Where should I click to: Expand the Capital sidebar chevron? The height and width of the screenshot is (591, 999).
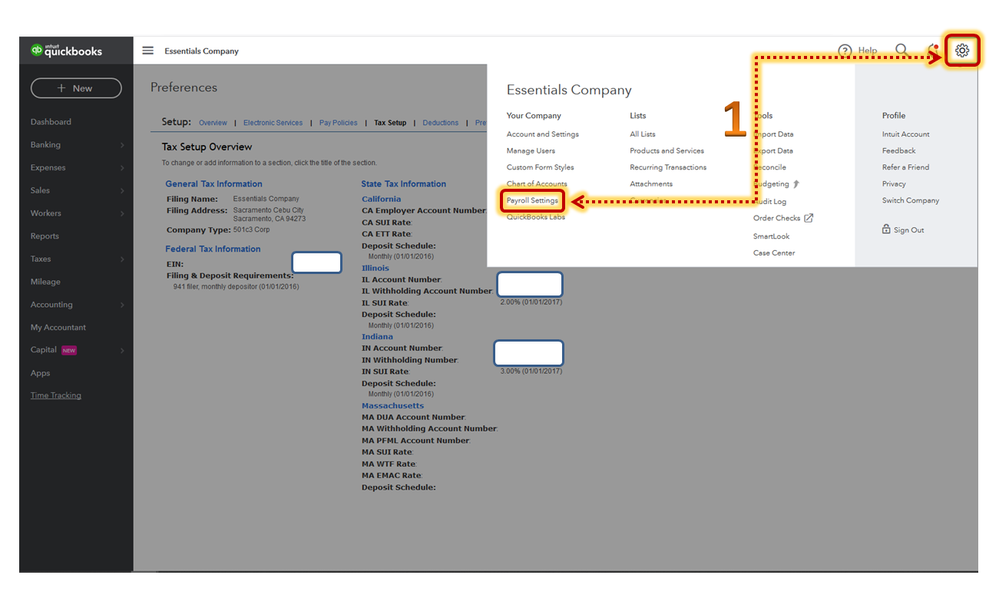pos(122,350)
